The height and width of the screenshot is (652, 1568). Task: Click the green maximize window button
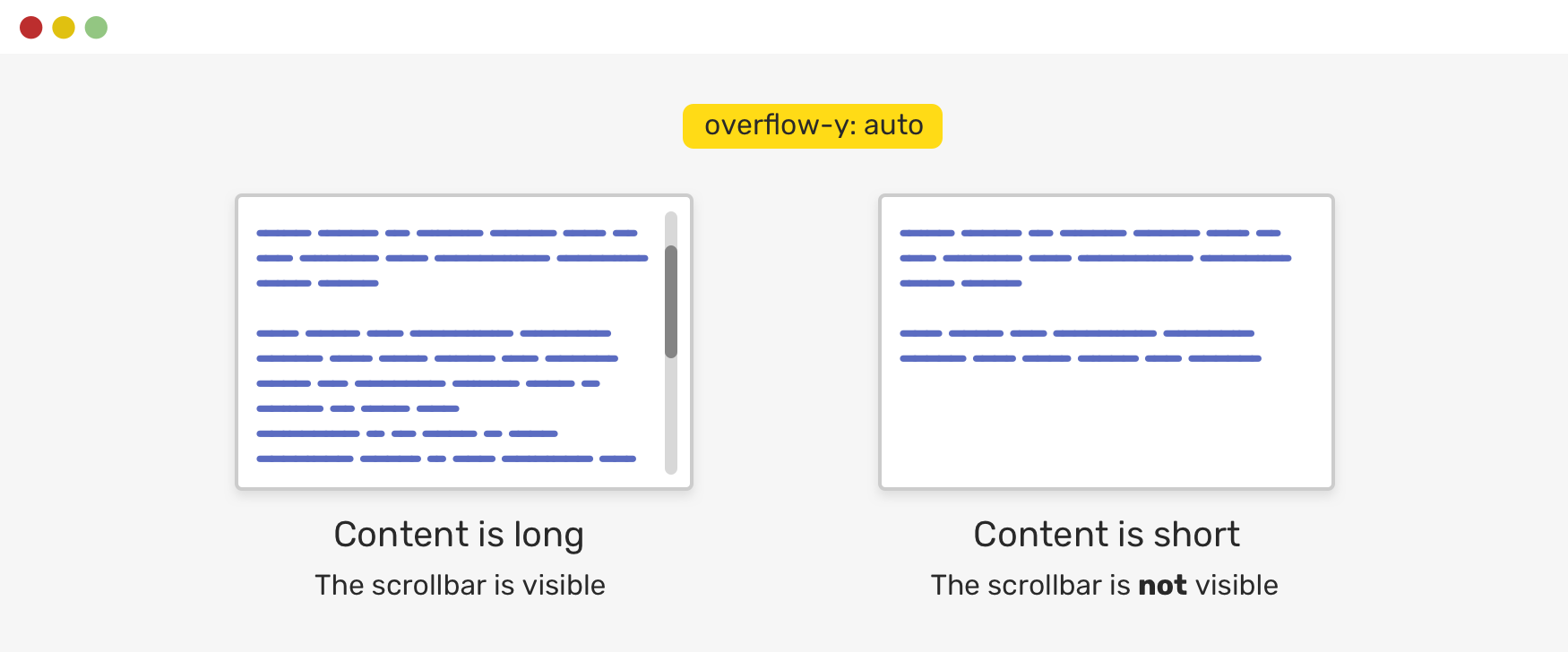click(96, 28)
